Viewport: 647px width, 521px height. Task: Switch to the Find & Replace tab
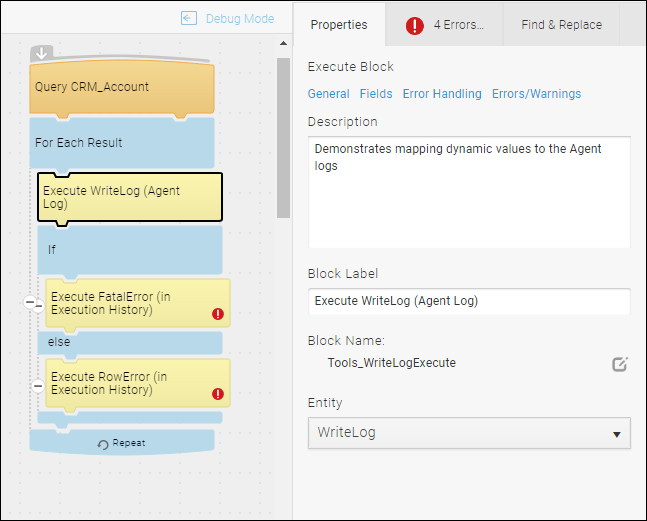tap(561, 25)
